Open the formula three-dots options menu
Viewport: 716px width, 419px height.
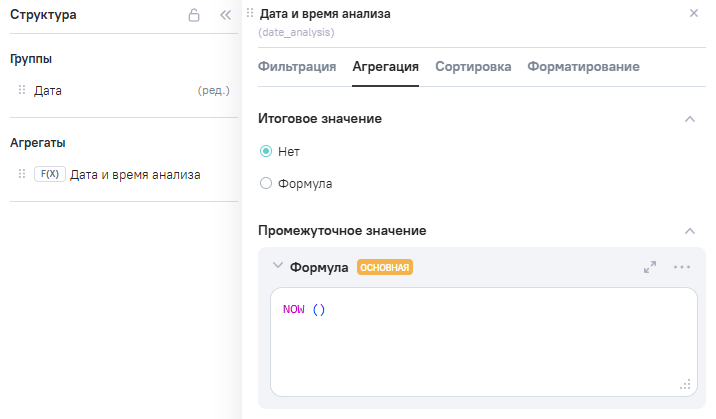(x=682, y=267)
